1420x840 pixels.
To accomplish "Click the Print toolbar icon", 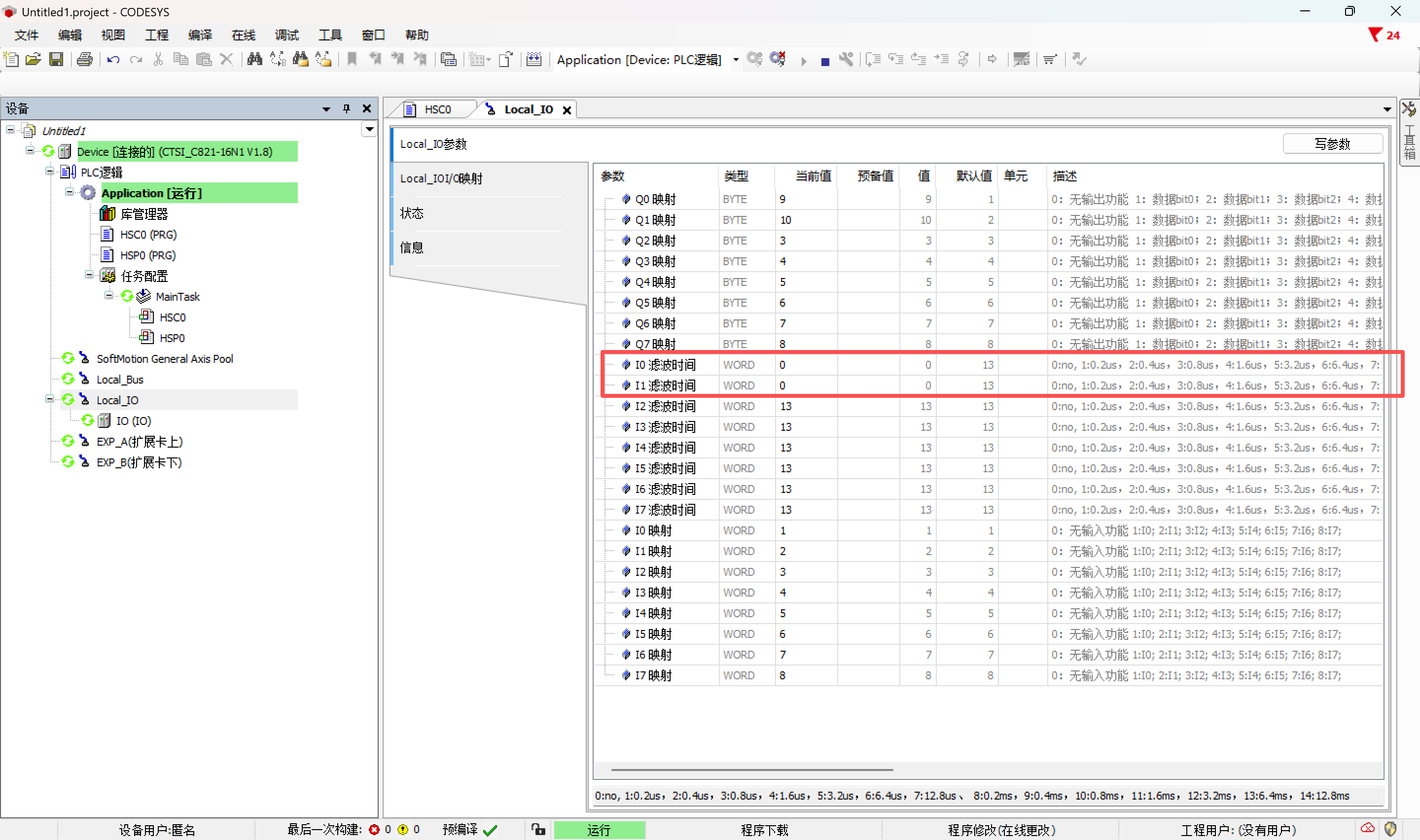I will point(85,60).
